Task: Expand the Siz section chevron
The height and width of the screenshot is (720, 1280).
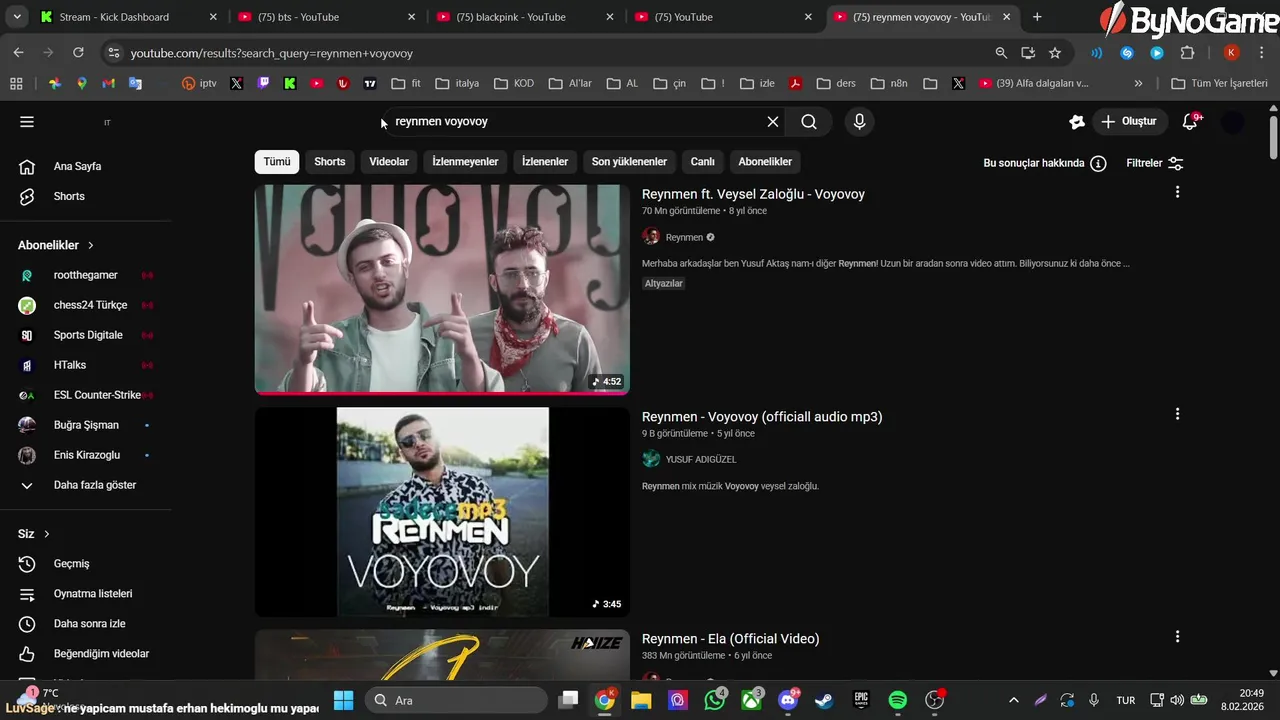Action: point(47,534)
